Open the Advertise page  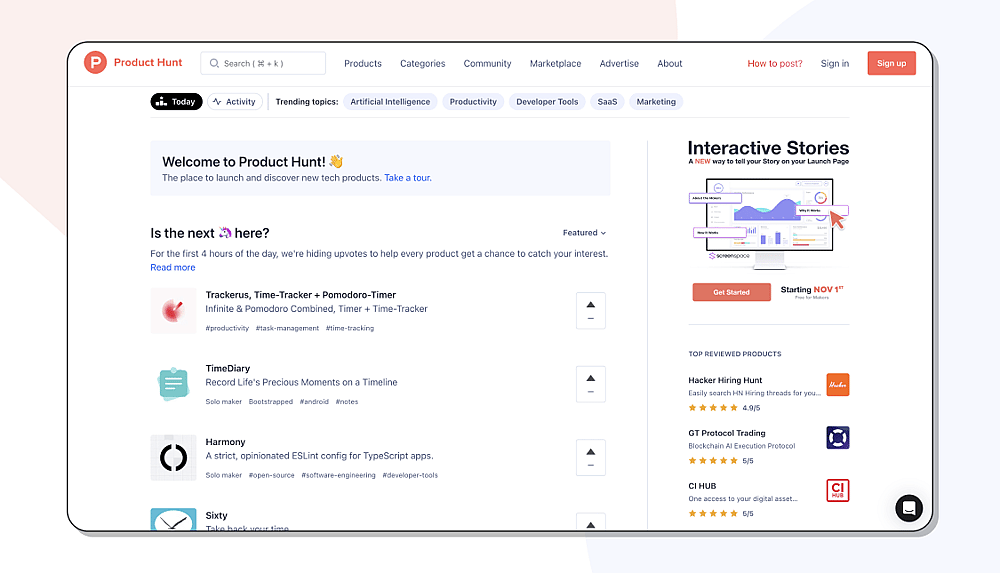click(619, 63)
